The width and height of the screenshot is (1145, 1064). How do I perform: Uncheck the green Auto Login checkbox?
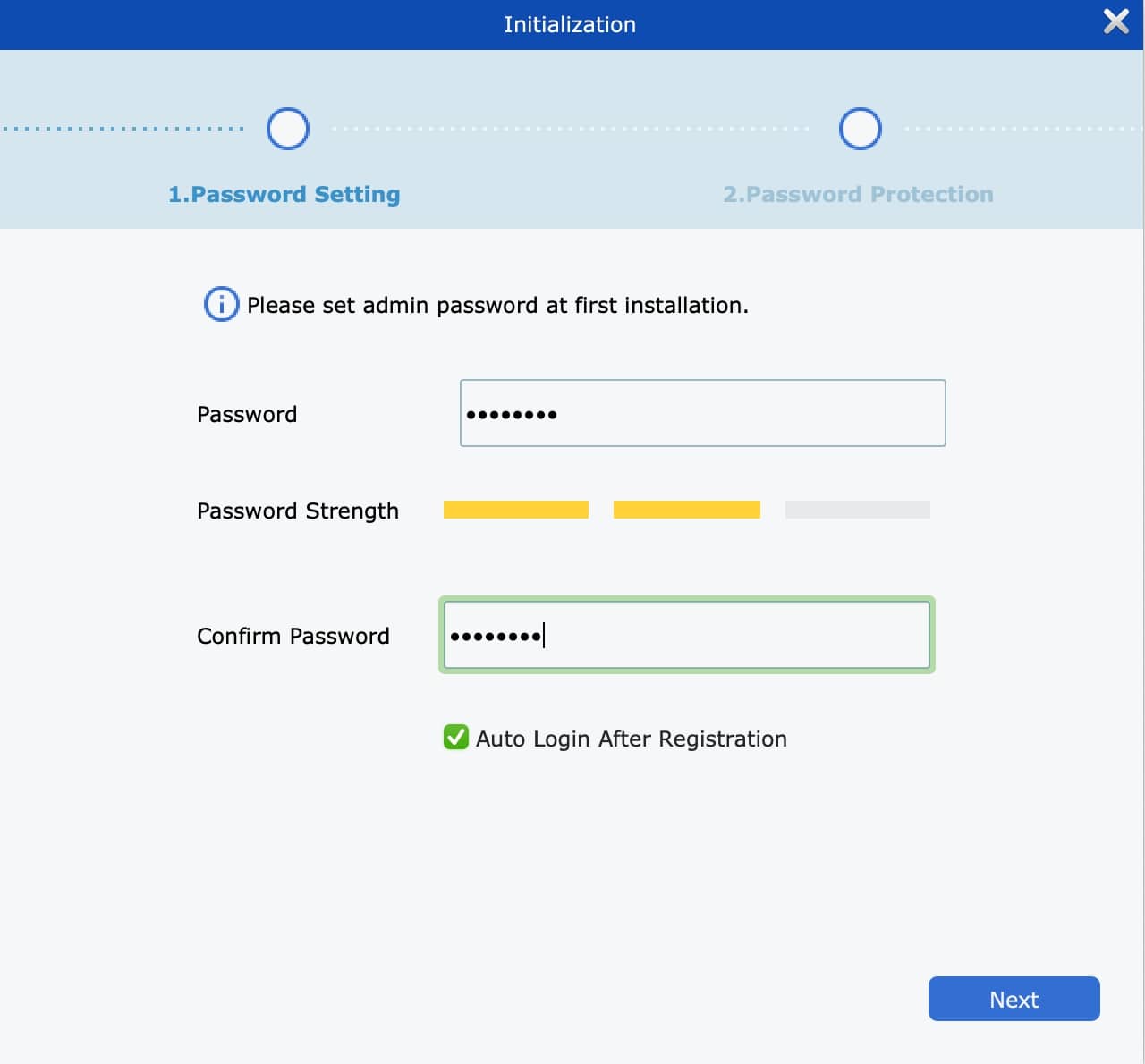[x=456, y=738]
